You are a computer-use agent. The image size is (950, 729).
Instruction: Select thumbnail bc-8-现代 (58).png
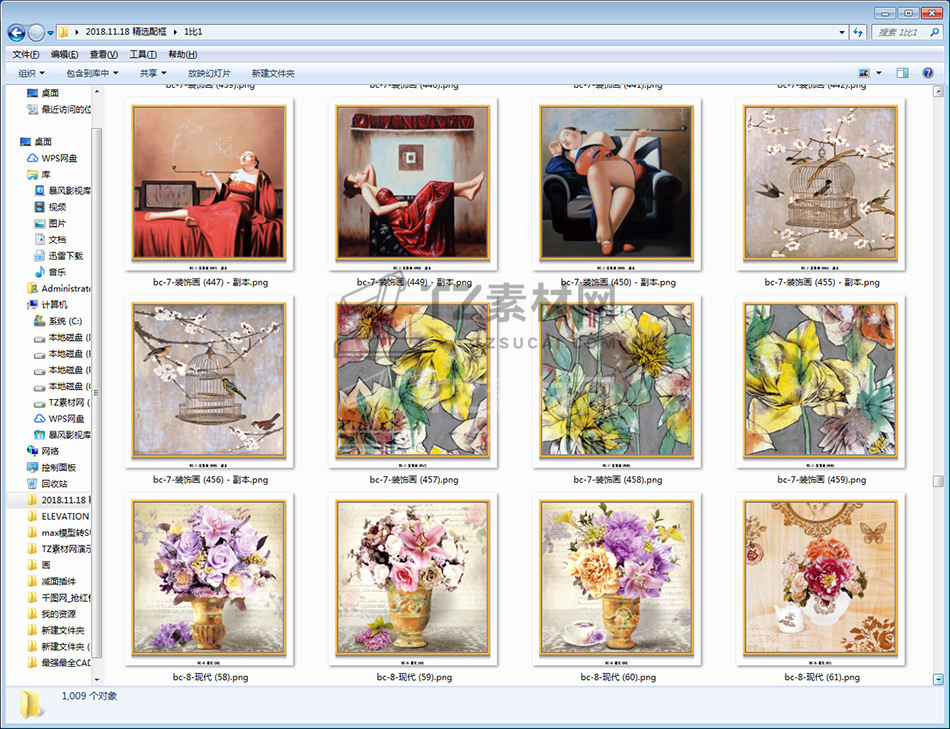pyautogui.click(x=209, y=579)
